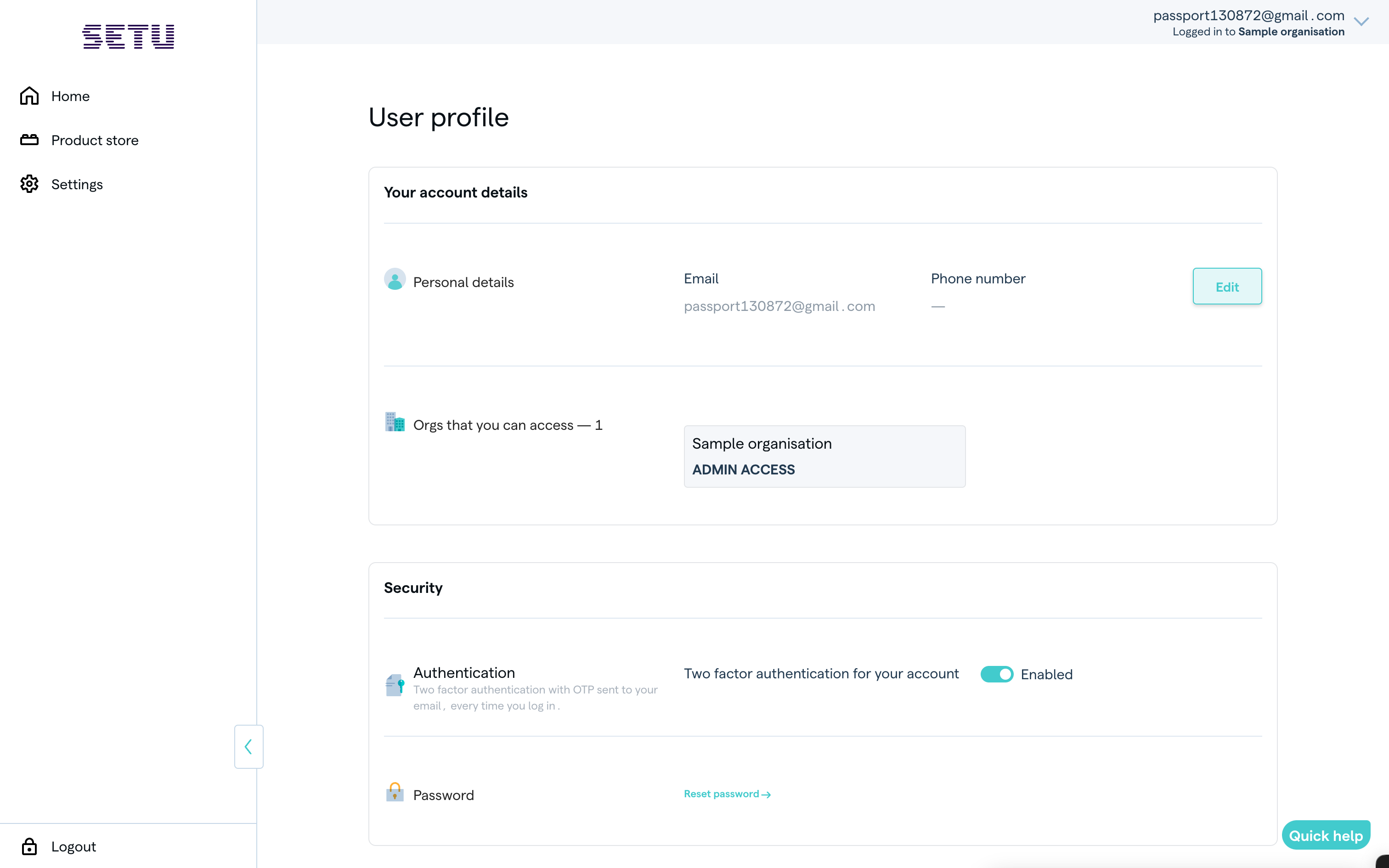Image resolution: width=1389 pixels, height=868 pixels.
Task: Select the Sample organisation card
Action: [x=824, y=456]
